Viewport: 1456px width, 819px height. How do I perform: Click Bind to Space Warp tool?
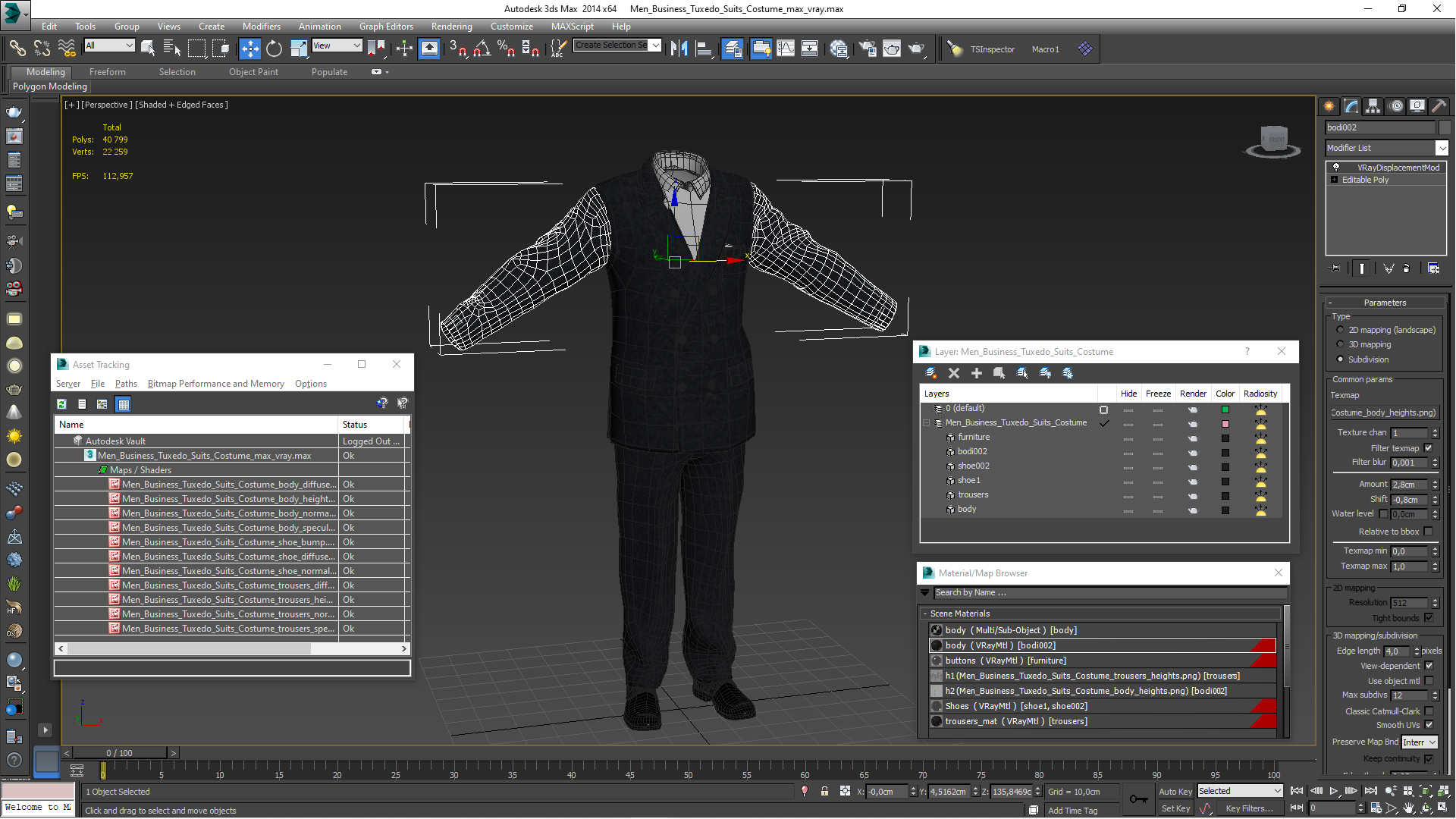pos(67,49)
